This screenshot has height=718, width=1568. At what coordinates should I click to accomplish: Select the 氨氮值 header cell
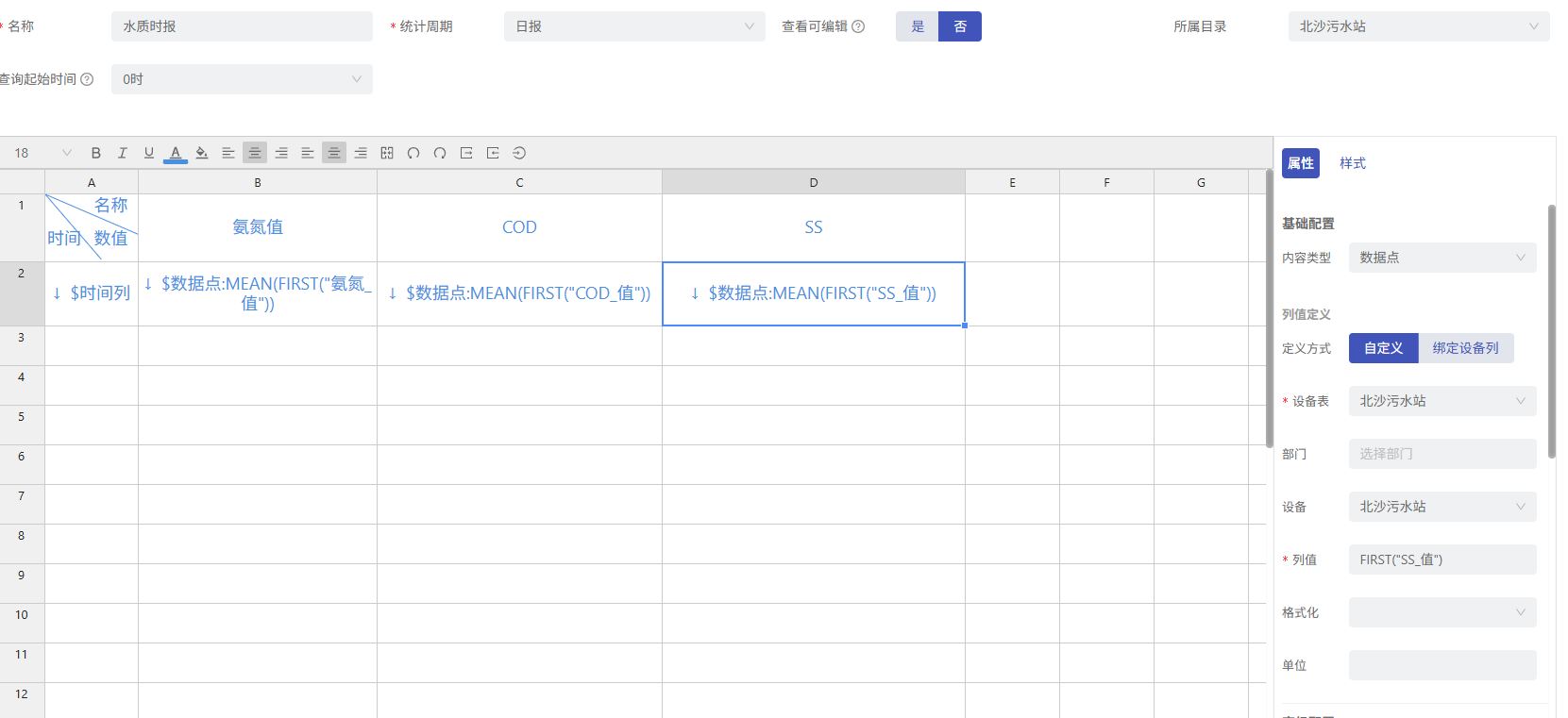point(258,227)
